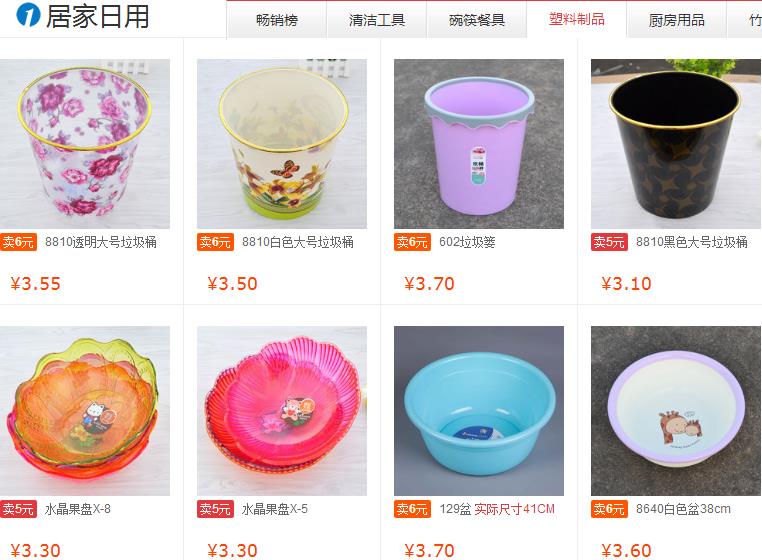Open the 8810白色大号垃圾桶 product link
The width and height of the screenshot is (762, 560).
pyautogui.click(x=298, y=242)
